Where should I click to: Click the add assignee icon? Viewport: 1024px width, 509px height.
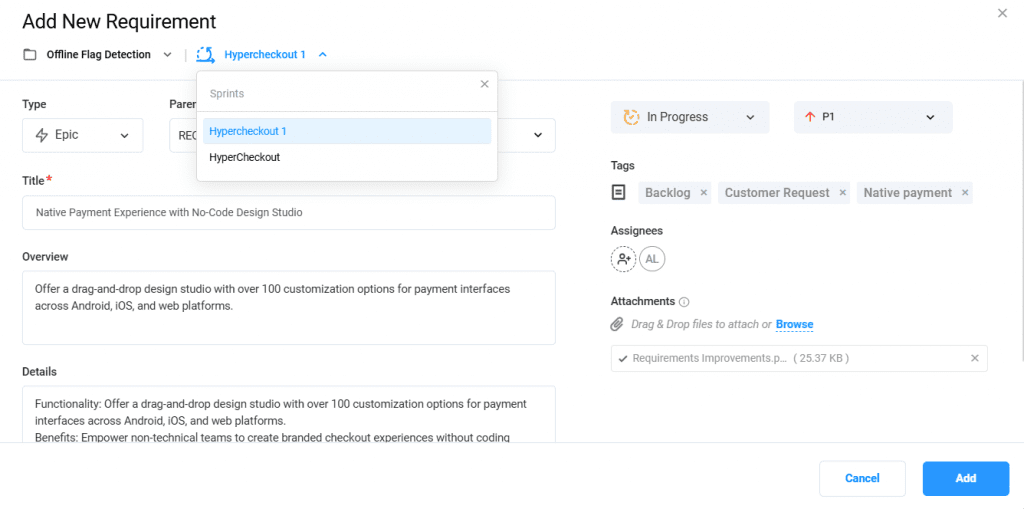623,260
